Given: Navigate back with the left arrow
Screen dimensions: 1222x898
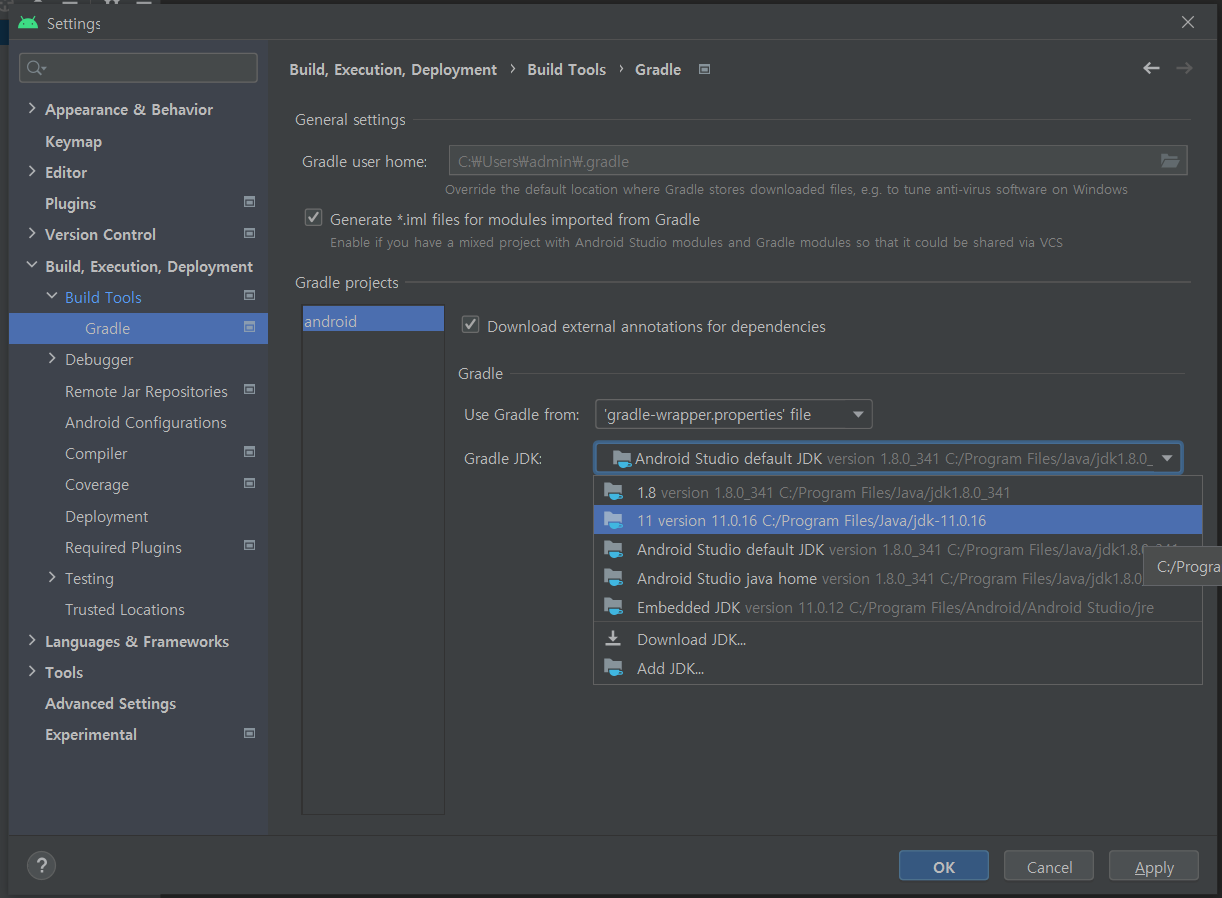Looking at the screenshot, I should click(1151, 68).
